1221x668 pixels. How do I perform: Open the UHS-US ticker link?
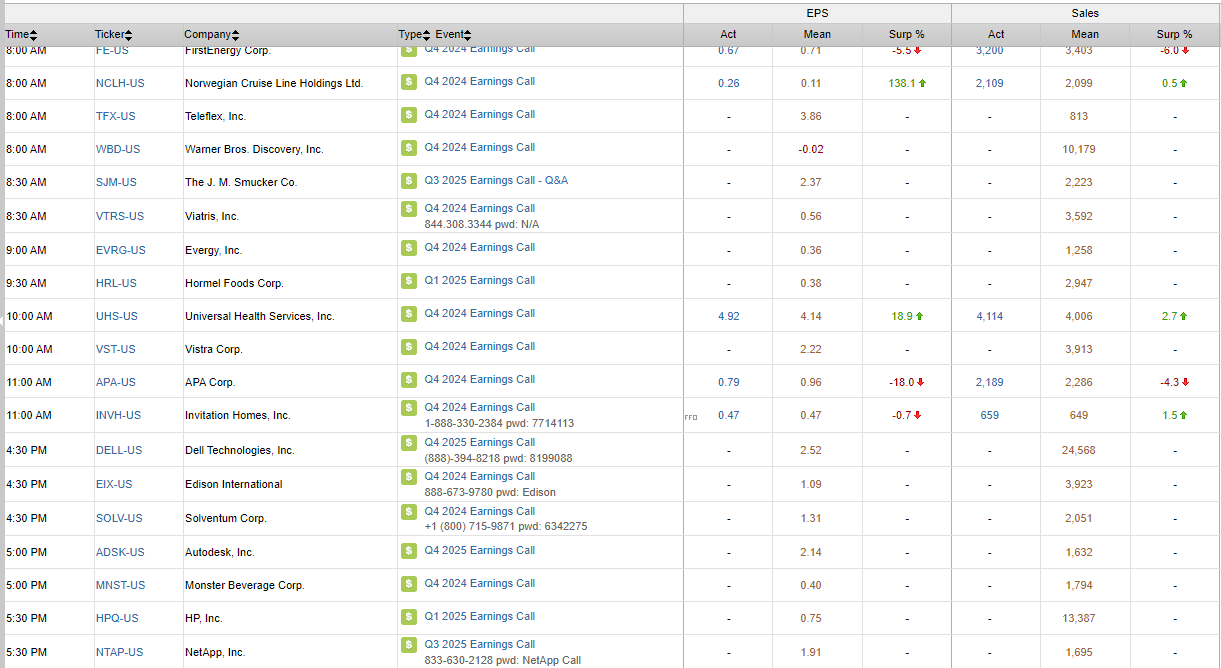(x=117, y=316)
